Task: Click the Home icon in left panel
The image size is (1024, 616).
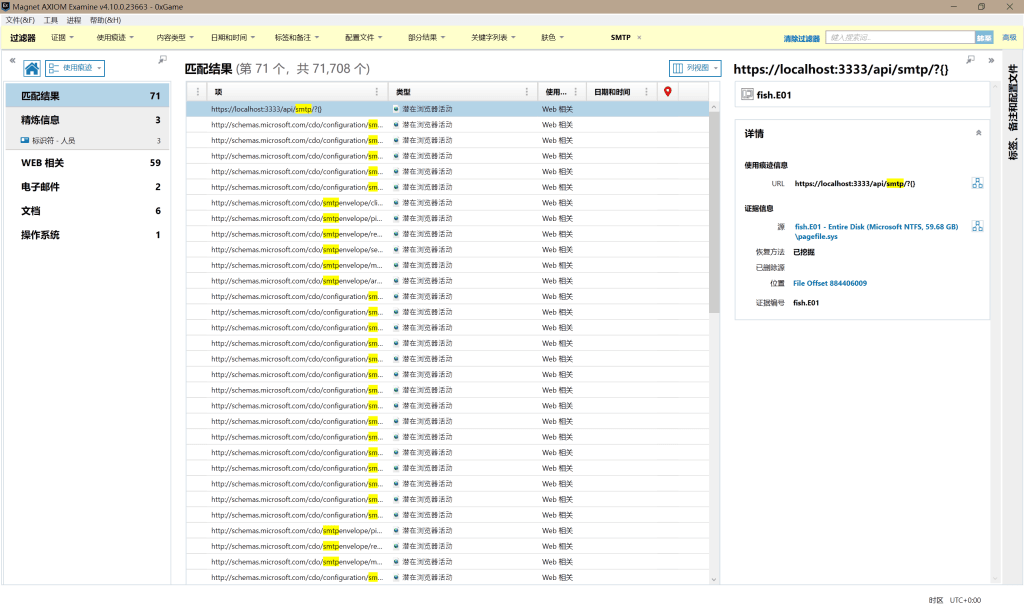Action: (32, 68)
